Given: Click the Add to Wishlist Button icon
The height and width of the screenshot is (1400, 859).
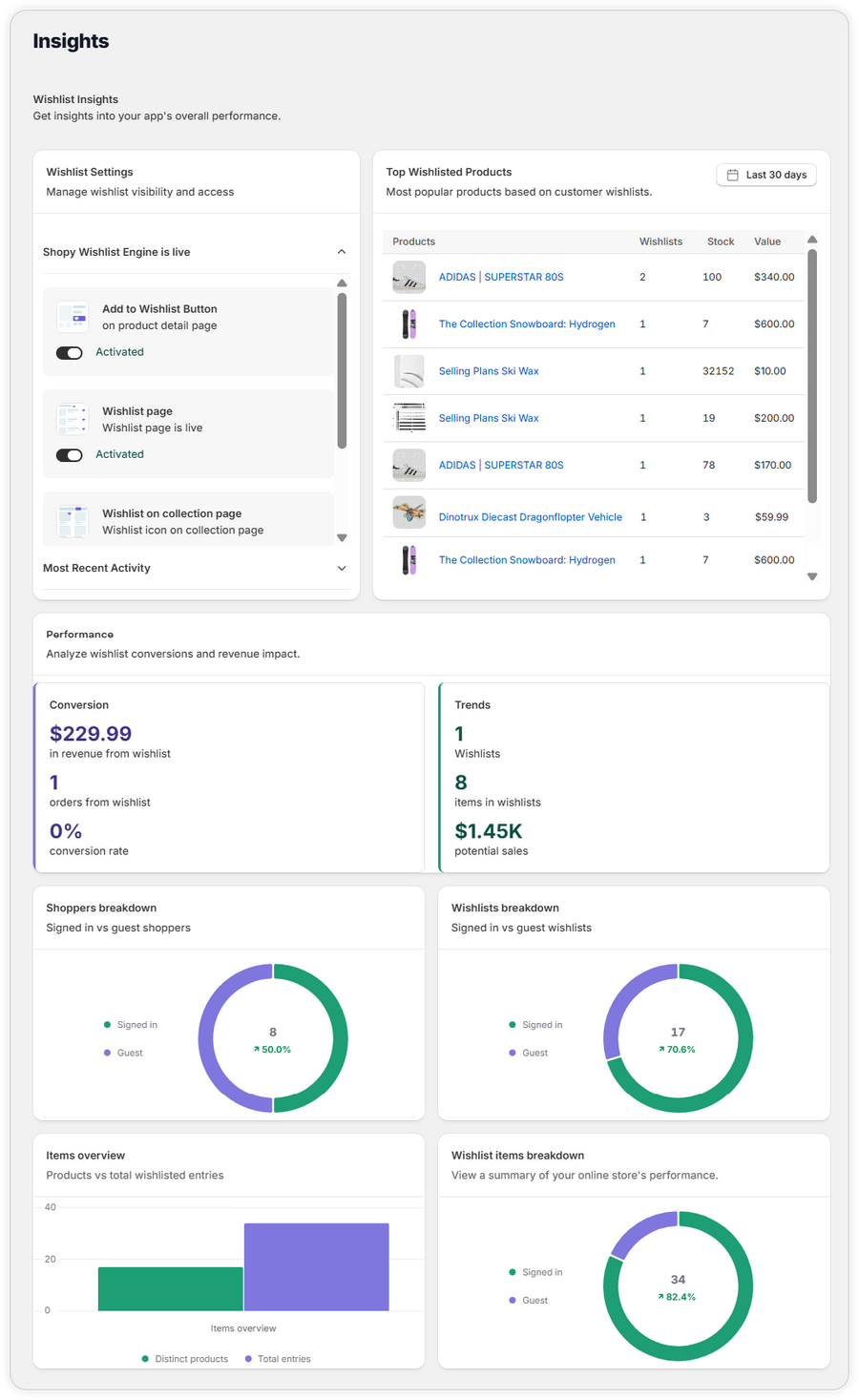Looking at the screenshot, I should click(73, 317).
